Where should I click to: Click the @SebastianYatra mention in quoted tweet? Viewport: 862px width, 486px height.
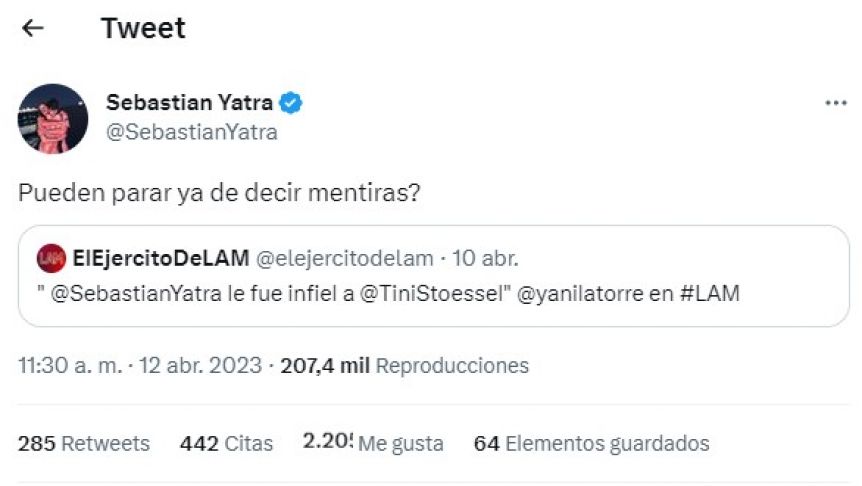(x=136, y=294)
